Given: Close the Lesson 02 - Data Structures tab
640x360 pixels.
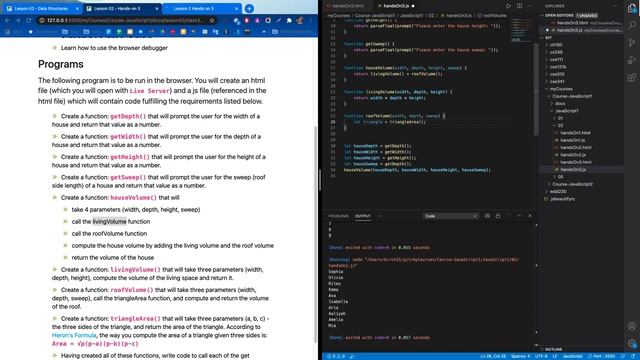Looking at the screenshot, I should tap(77, 9).
